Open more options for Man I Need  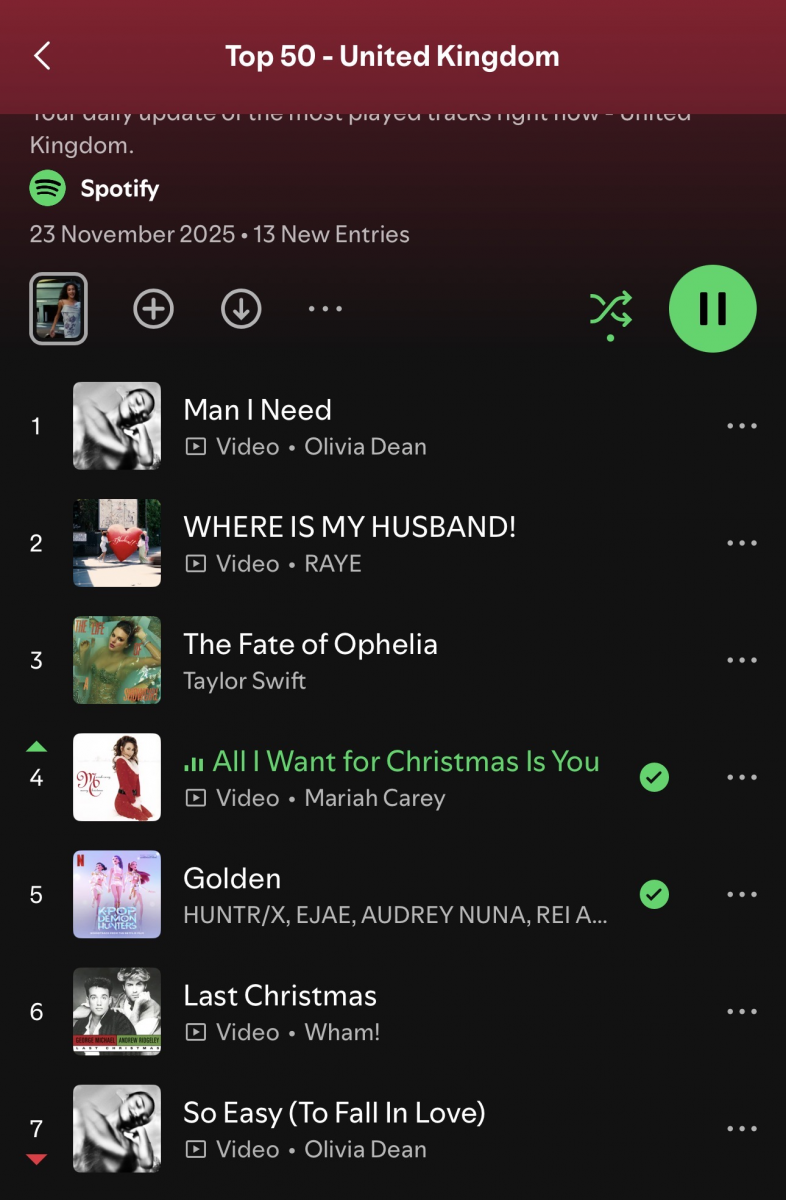click(x=742, y=426)
